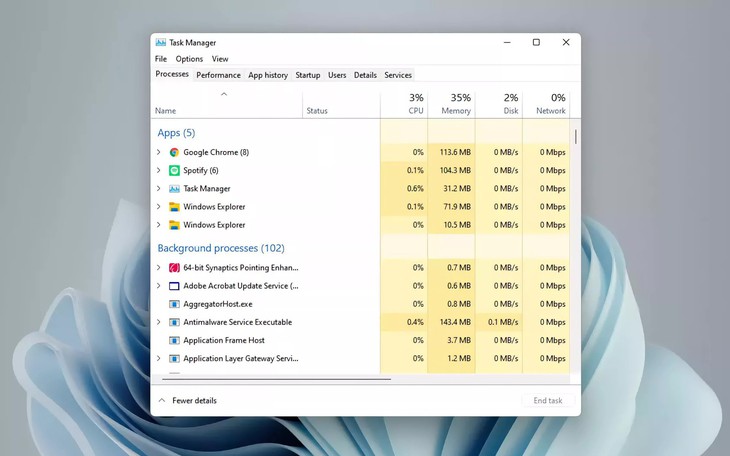Click the 104.3 MB memory value

point(455,170)
